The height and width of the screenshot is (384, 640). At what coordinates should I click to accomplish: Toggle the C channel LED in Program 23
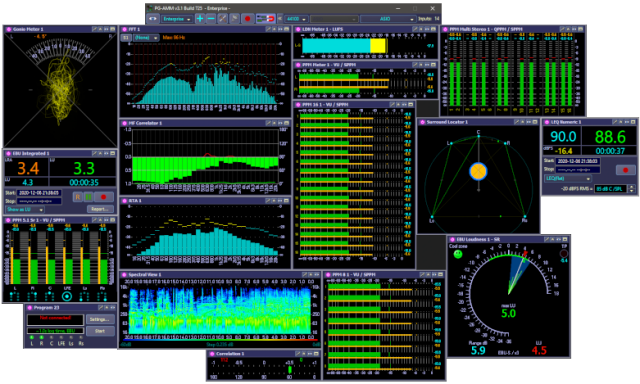pyautogui.click(x=51, y=337)
